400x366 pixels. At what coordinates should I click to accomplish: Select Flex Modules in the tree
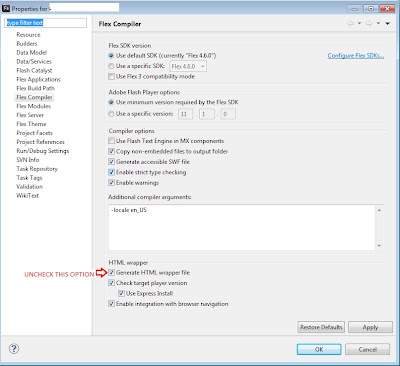[x=34, y=106]
